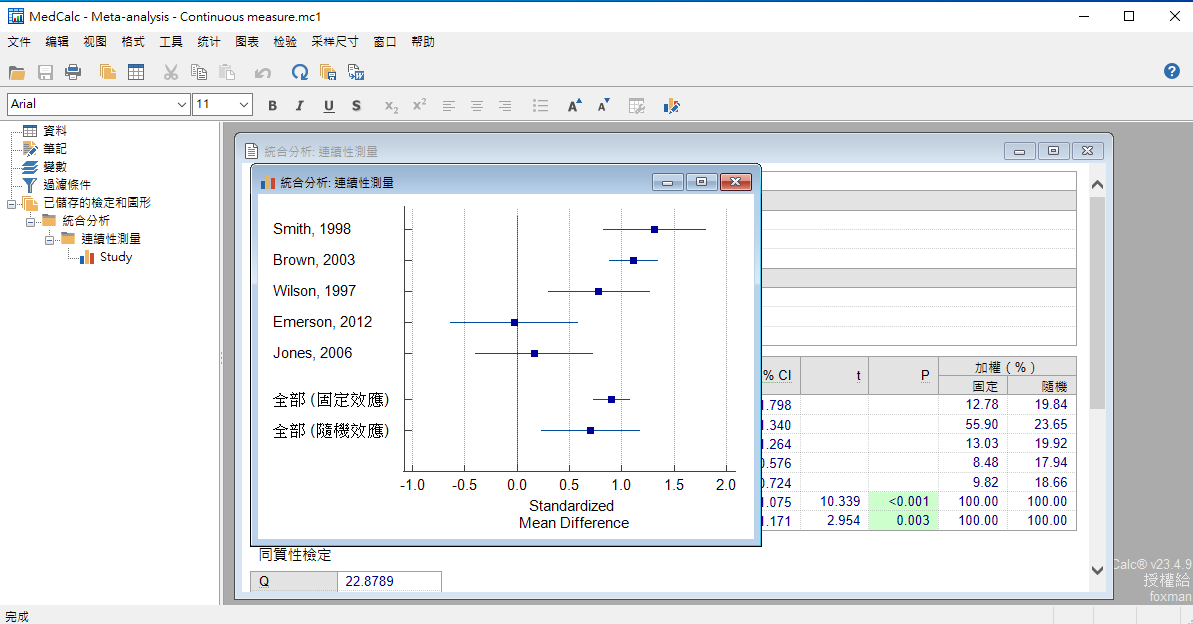Select the Study graph tree item
This screenshot has width=1193, height=624.
[x=115, y=257]
